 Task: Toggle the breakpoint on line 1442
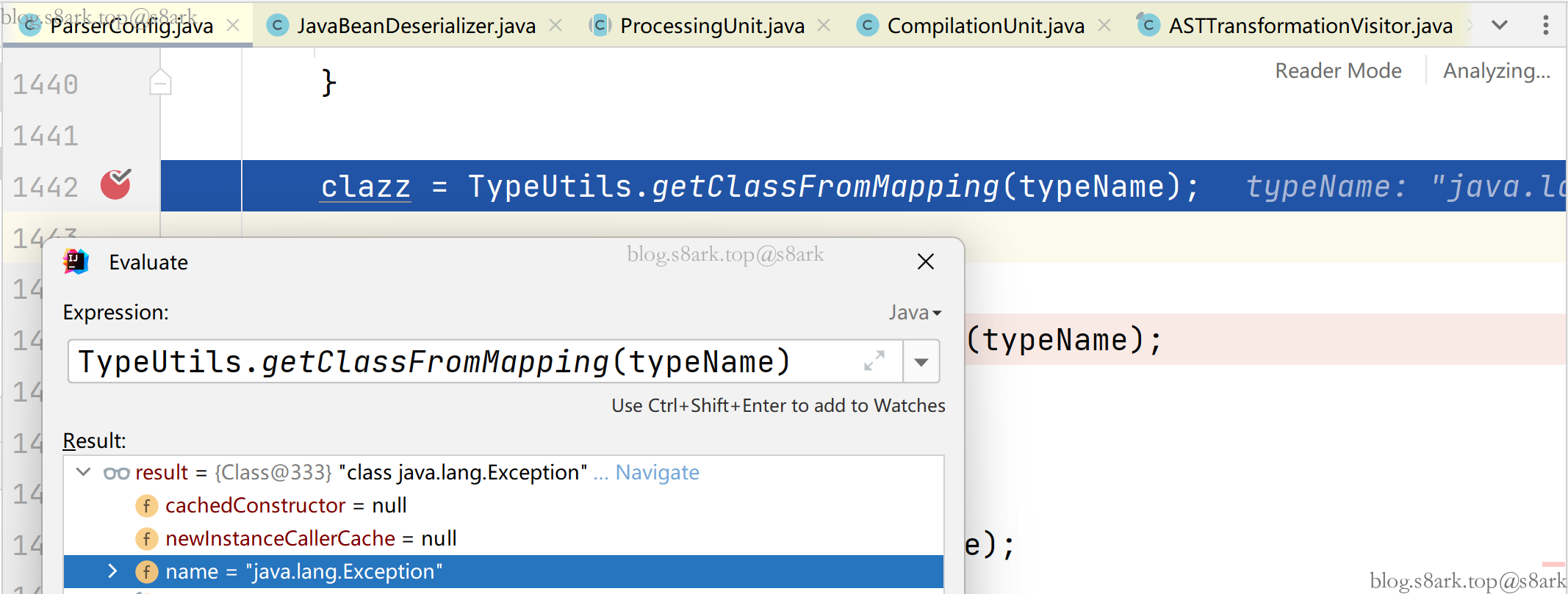115,184
